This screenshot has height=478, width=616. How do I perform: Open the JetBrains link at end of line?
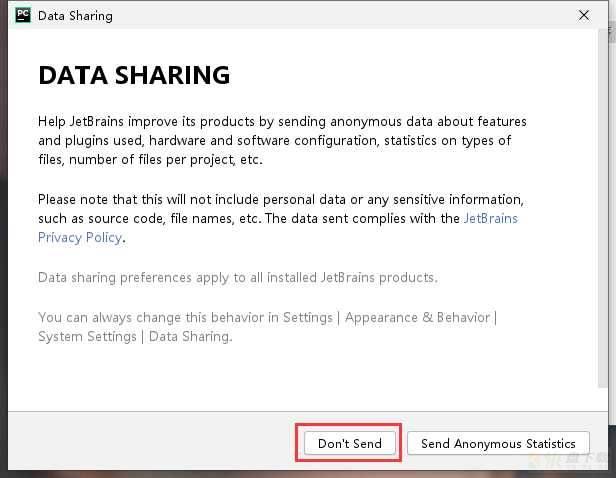click(491, 218)
